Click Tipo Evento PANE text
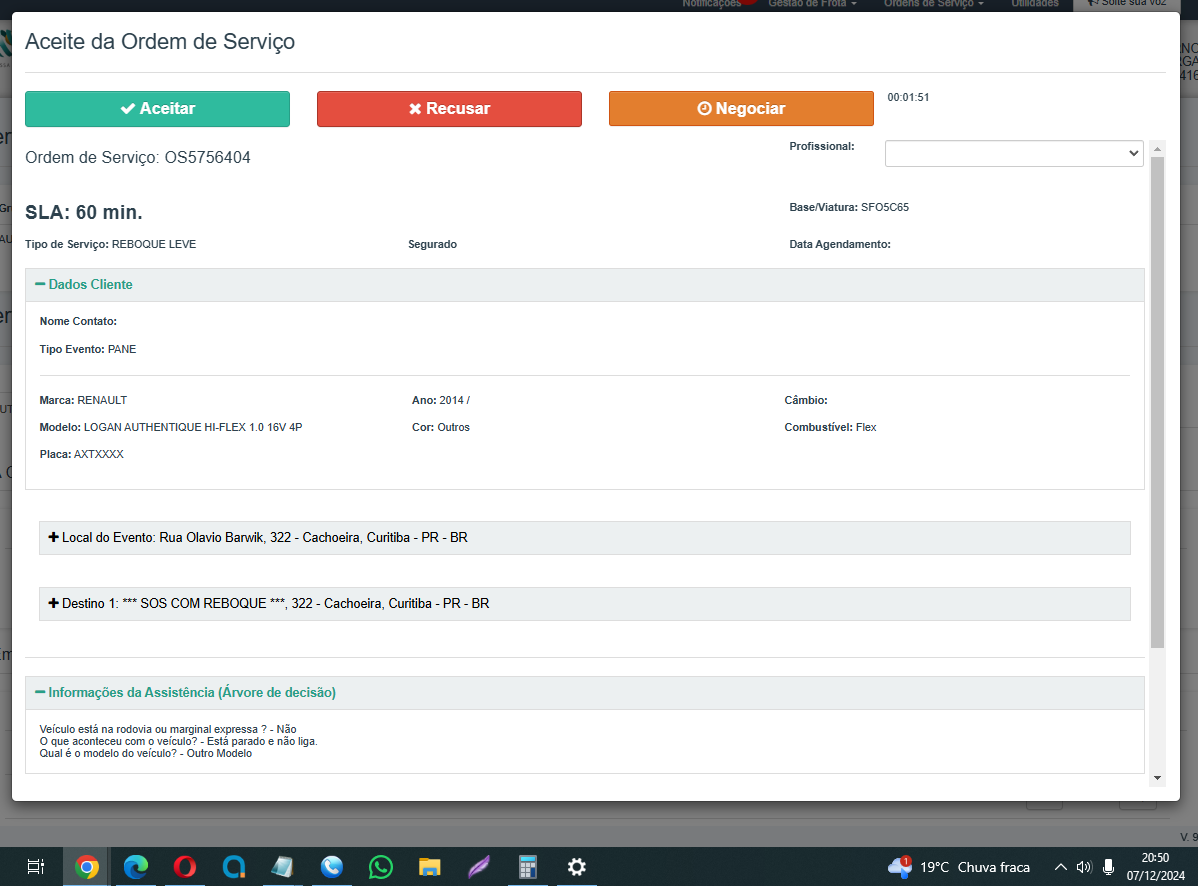The width and height of the screenshot is (1198, 886). 88,349
